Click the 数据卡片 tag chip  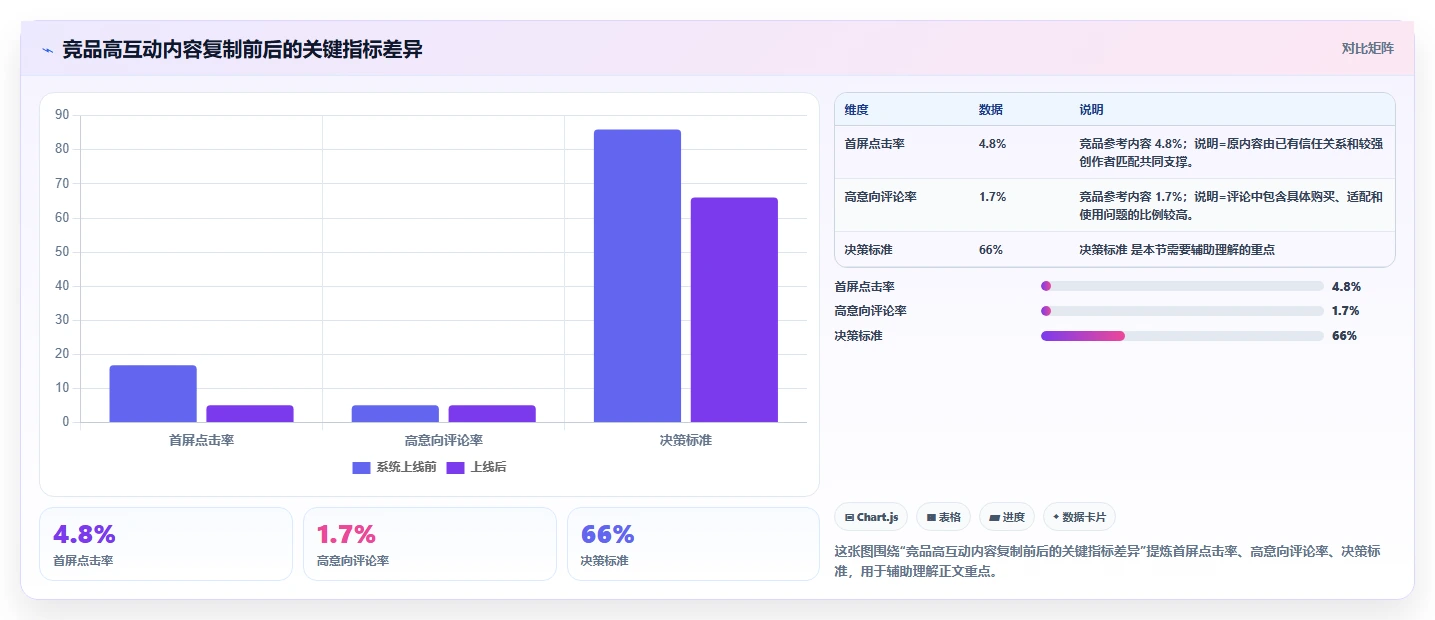click(1079, 517)
